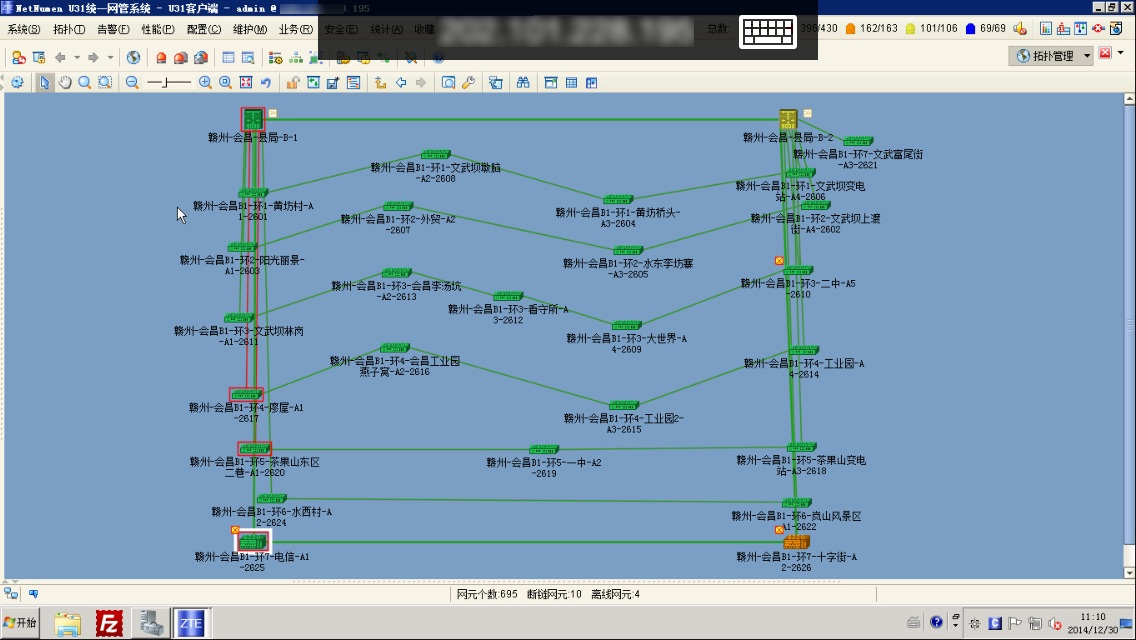Screen dimensions: 1136x640
Task: Open the table view icon in main toolbar
Action: coord(228,57)
